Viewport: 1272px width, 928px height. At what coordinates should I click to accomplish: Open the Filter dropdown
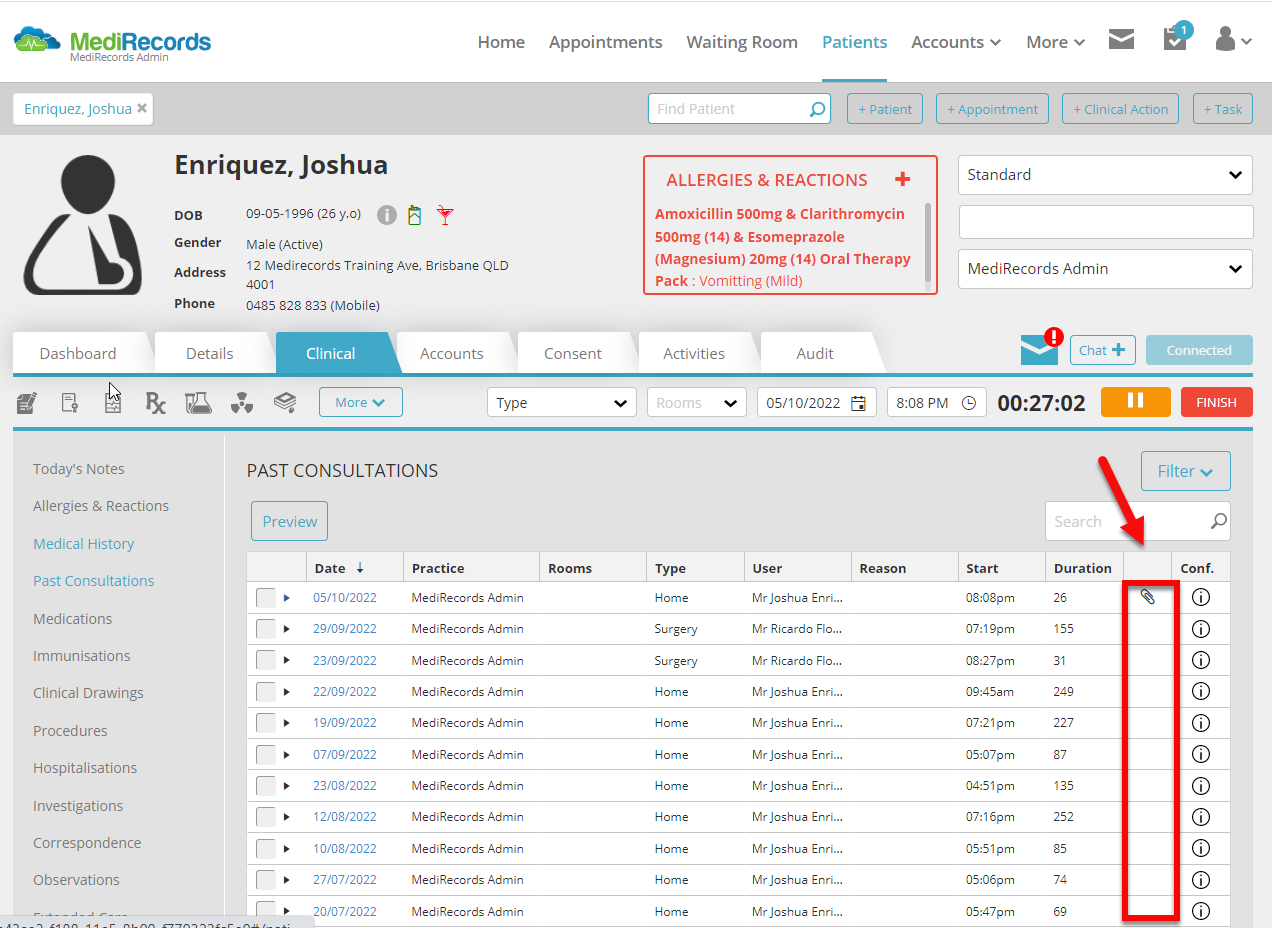1186,471
